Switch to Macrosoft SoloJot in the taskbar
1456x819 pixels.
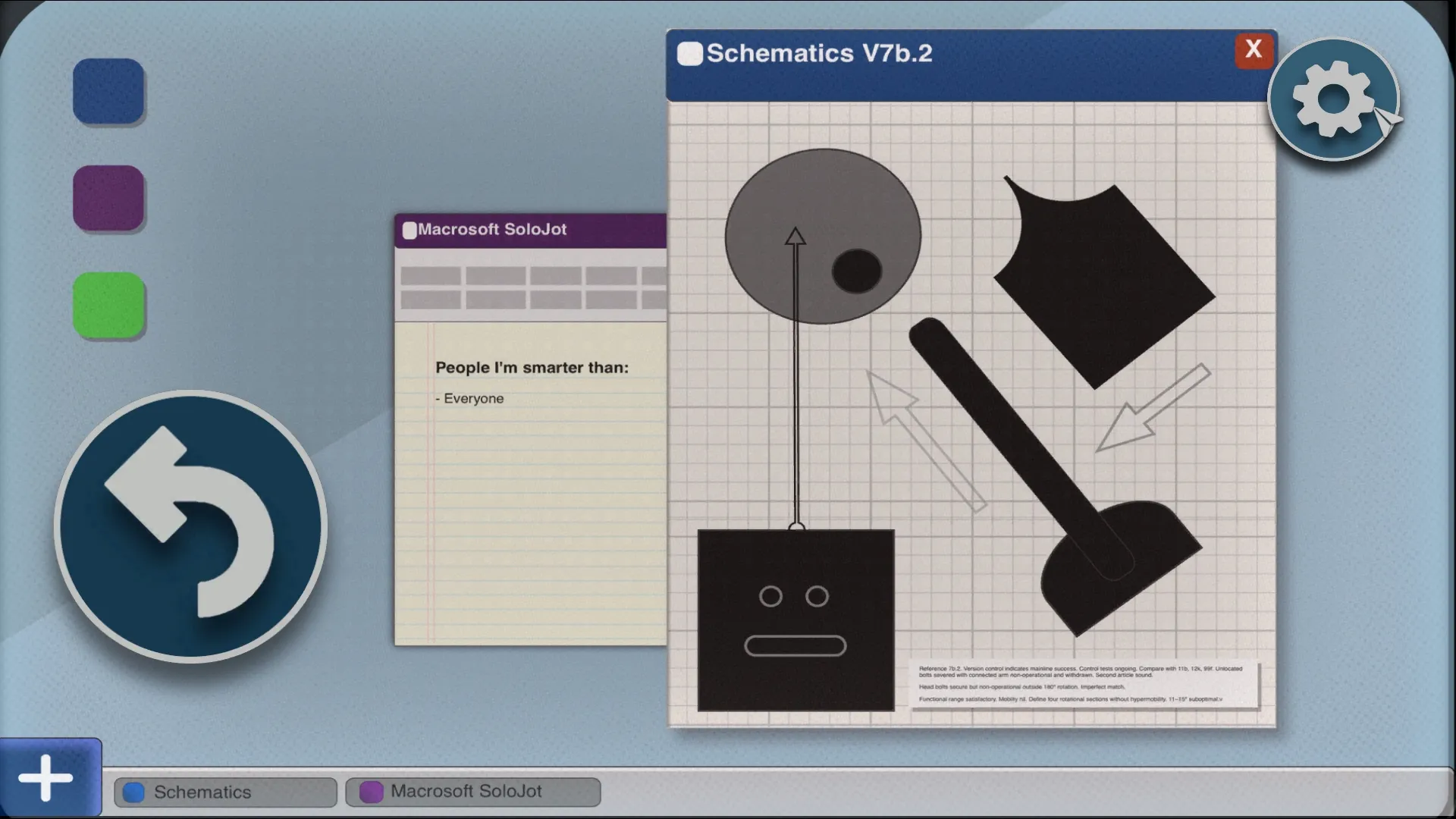point(473,792)
